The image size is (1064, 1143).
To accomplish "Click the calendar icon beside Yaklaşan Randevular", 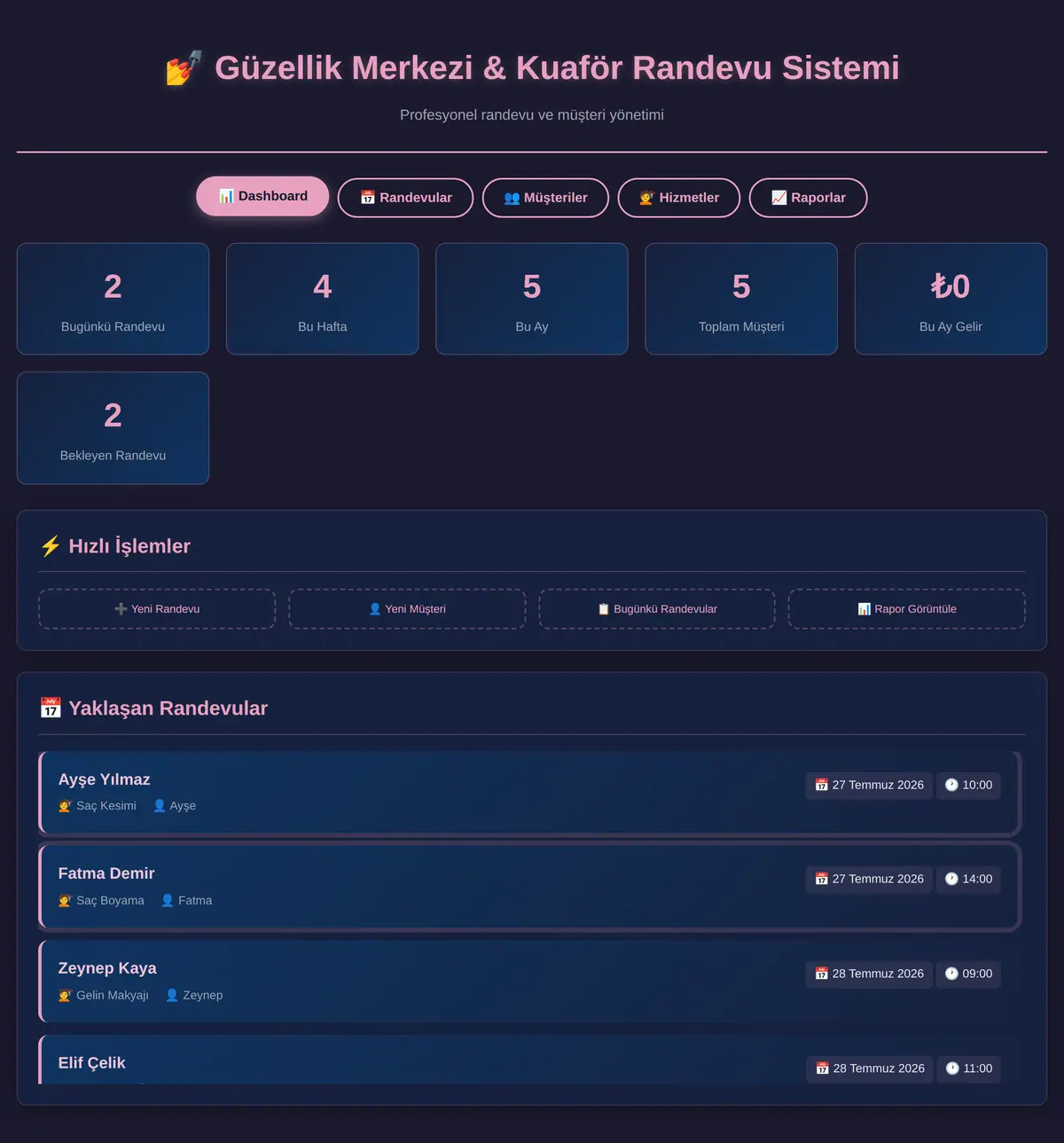I will [x=51, y=708].
